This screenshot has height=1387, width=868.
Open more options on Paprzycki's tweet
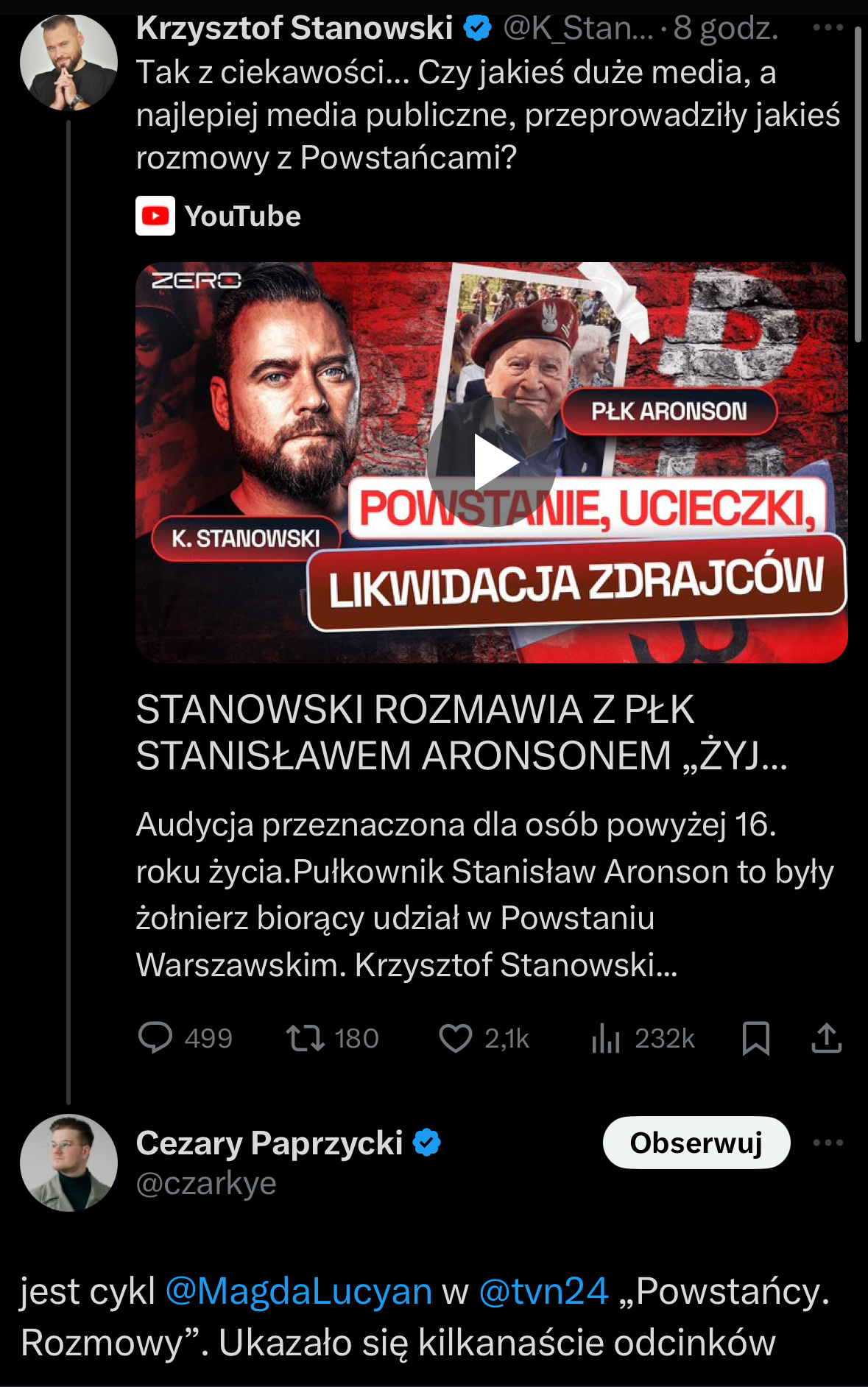[828, 1143]
